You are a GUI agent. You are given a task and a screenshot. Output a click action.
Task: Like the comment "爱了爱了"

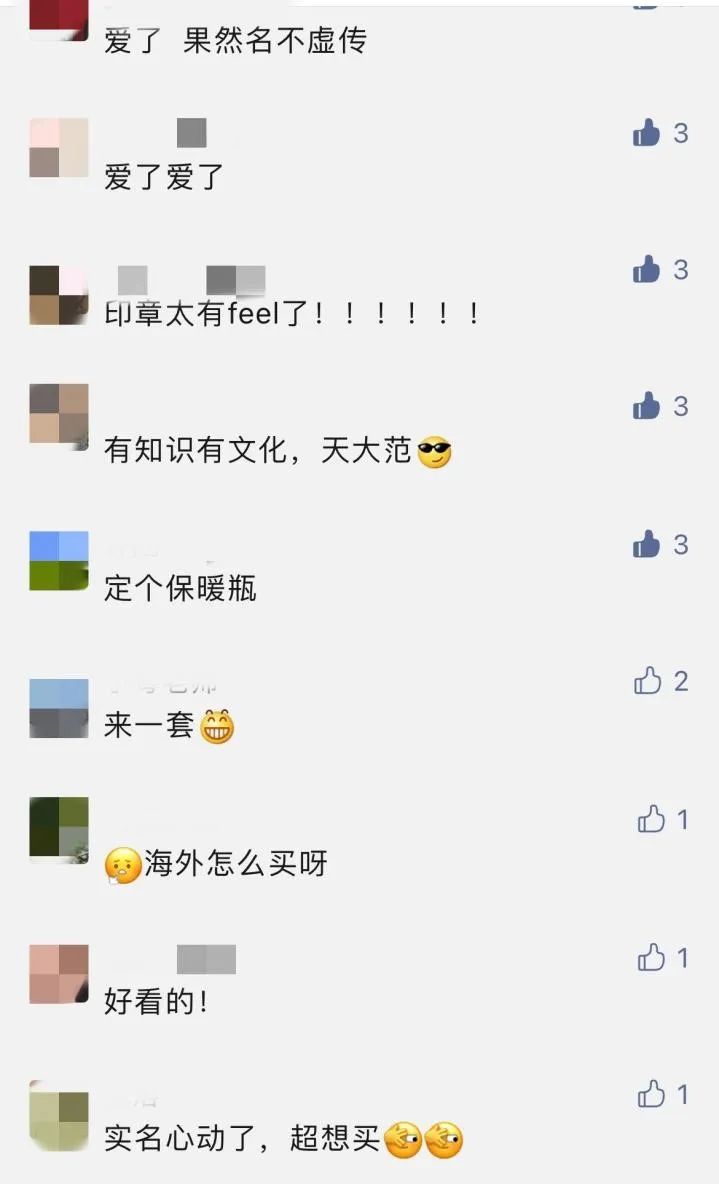646,133
